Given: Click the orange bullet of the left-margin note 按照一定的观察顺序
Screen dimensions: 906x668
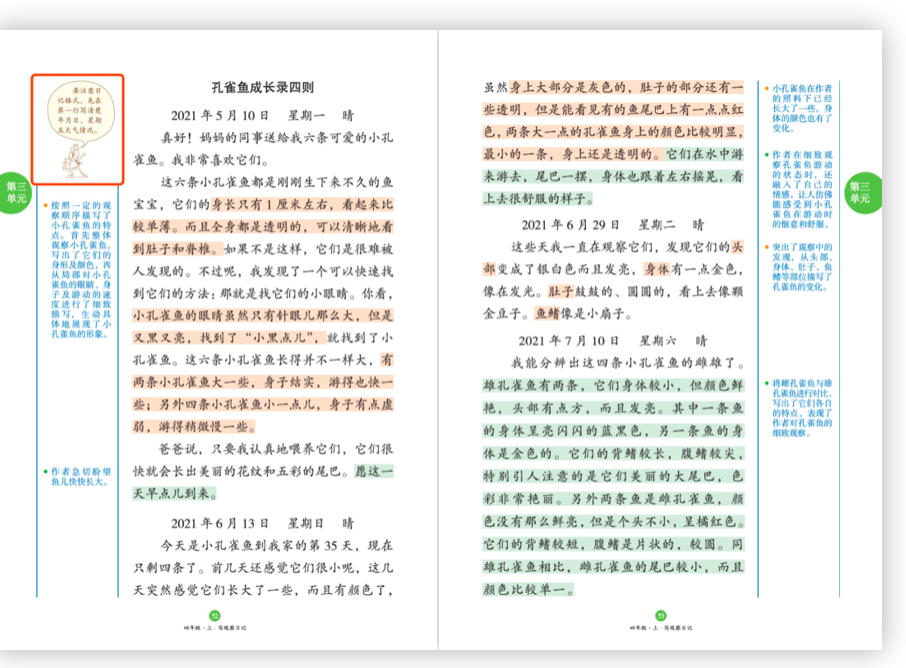Looking at the screenshot, I should click(x=45, y=204).
